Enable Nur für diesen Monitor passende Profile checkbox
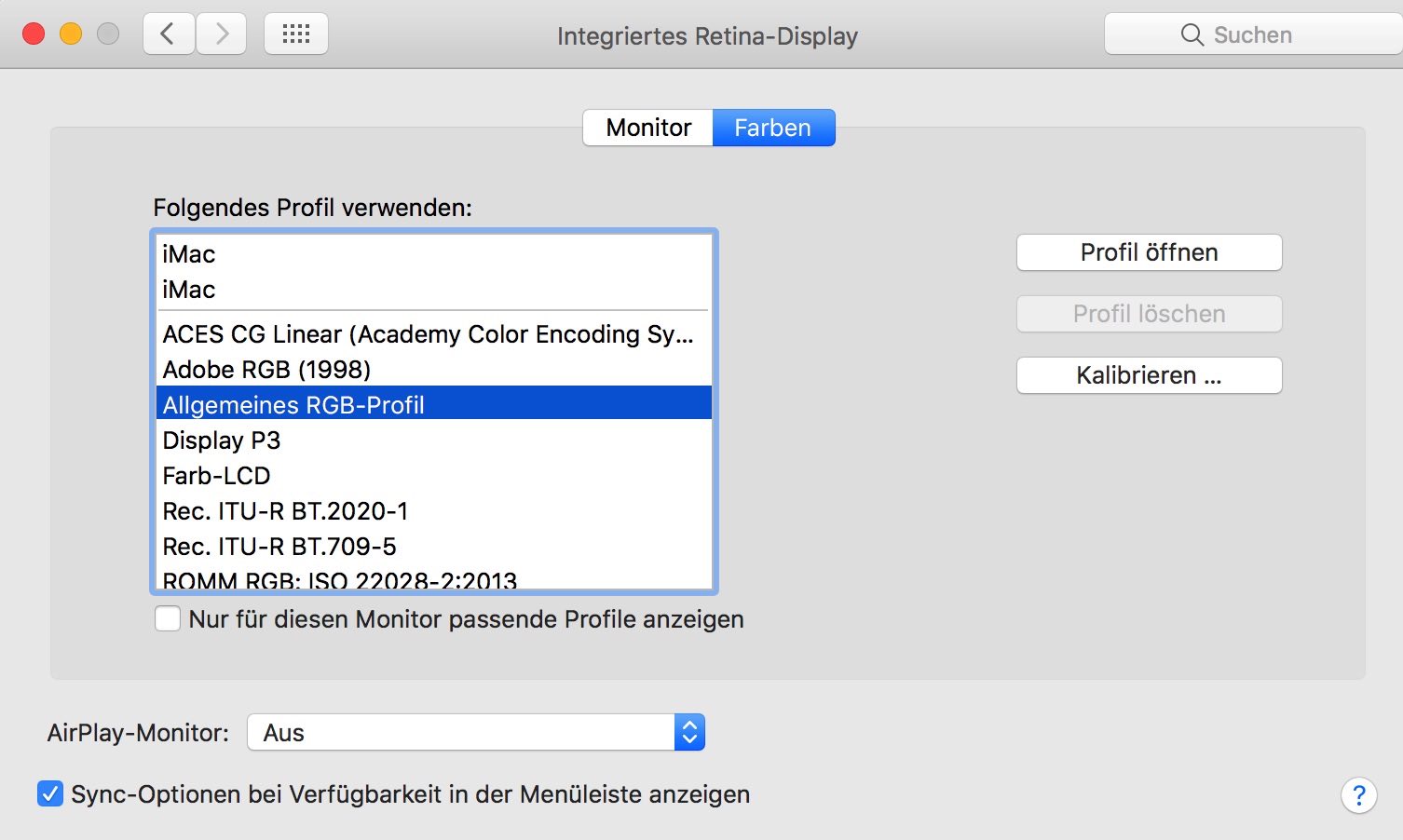 (x=168, y=618)
